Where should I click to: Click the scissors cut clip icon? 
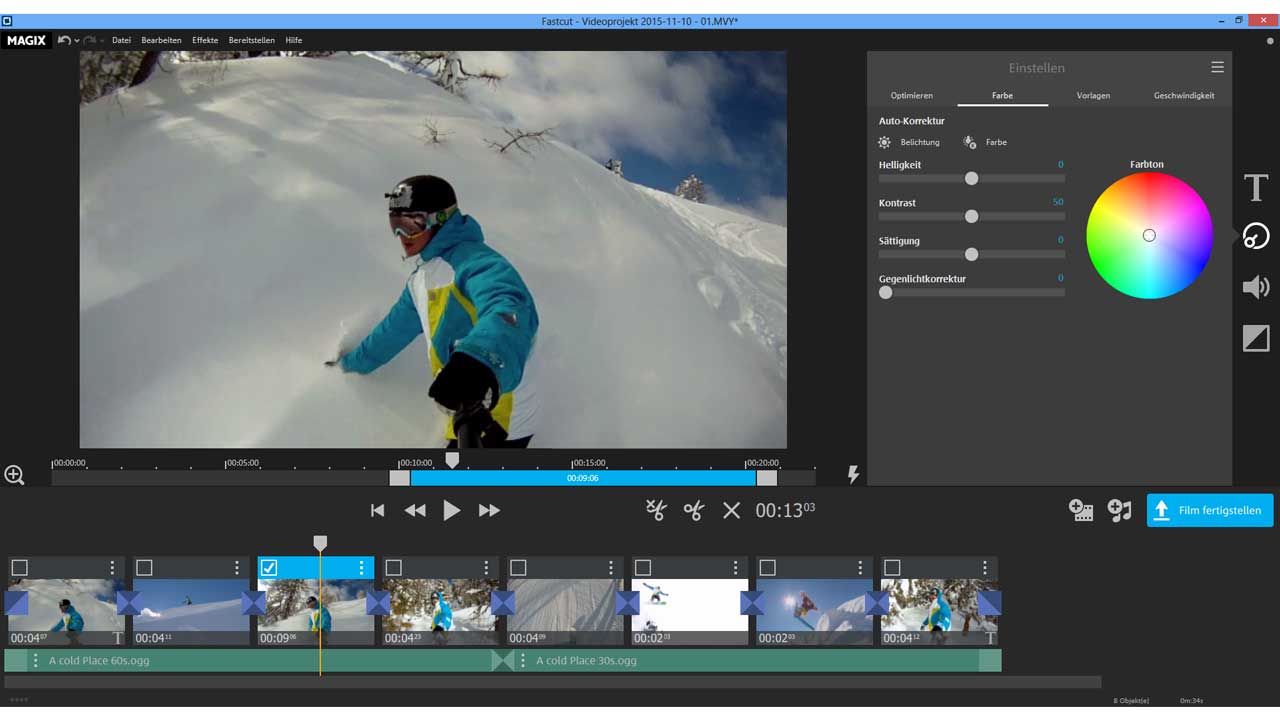[x=694, y=511]
